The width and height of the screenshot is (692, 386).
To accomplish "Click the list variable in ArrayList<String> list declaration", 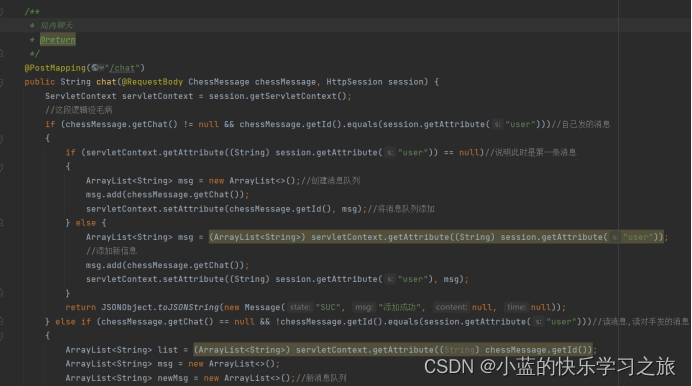I will pyautogui.click(x=168, y=350).
